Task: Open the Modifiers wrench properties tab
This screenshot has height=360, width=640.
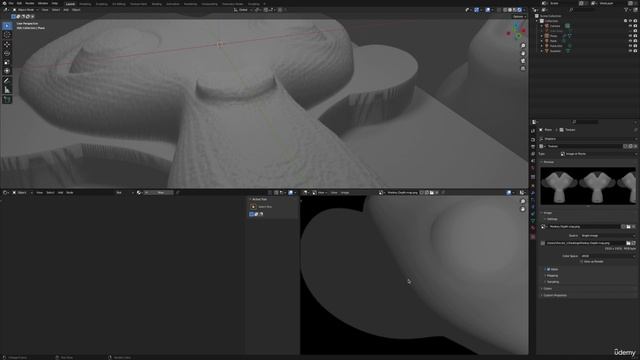Action: click(533, 192)
